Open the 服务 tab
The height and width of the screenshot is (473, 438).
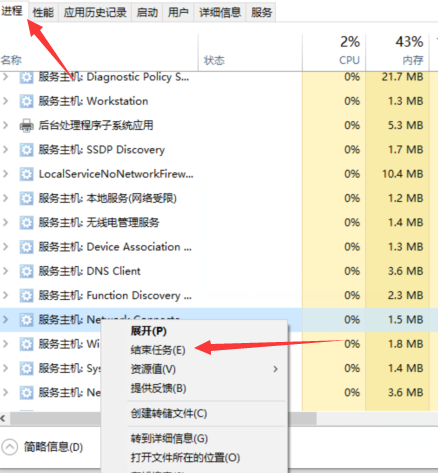click(261, 13)
